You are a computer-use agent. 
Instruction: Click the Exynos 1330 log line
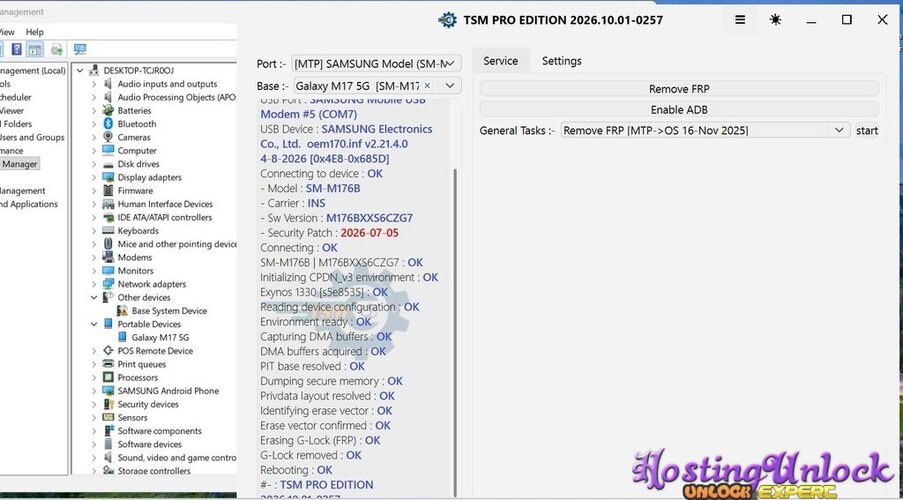click(324, 292)
